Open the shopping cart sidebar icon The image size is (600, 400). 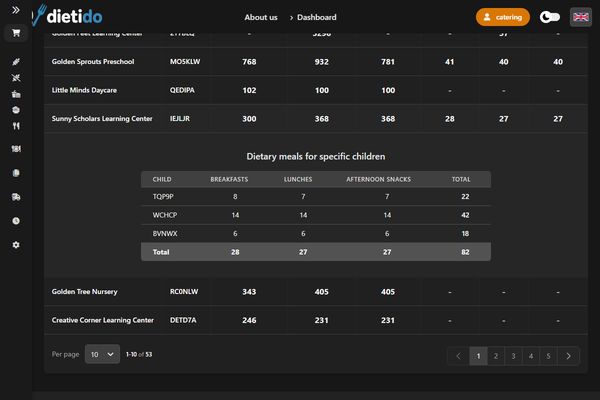(x=15, y=33)
